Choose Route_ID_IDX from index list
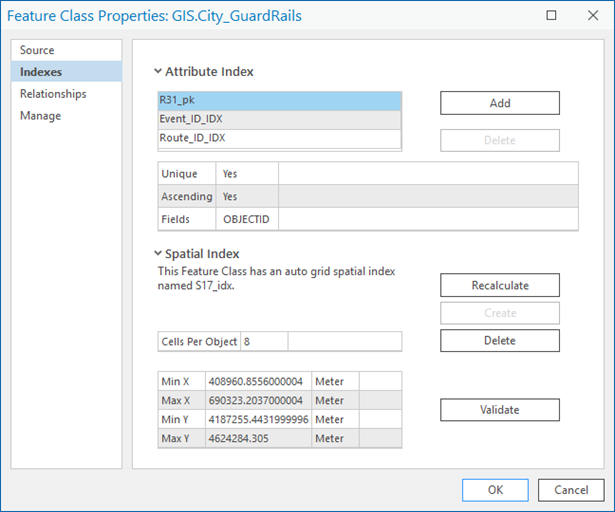The width and height of the screenshot is (615, 512). pos(280,138)
